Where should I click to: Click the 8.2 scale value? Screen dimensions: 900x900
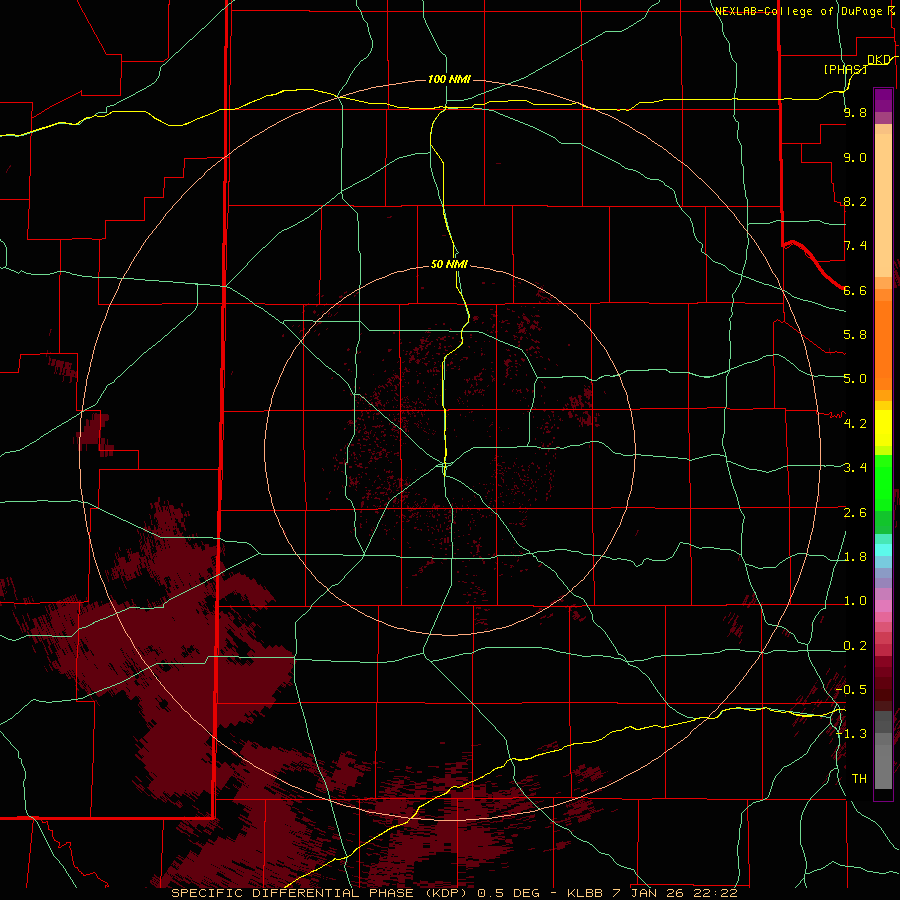click(855, 201)
